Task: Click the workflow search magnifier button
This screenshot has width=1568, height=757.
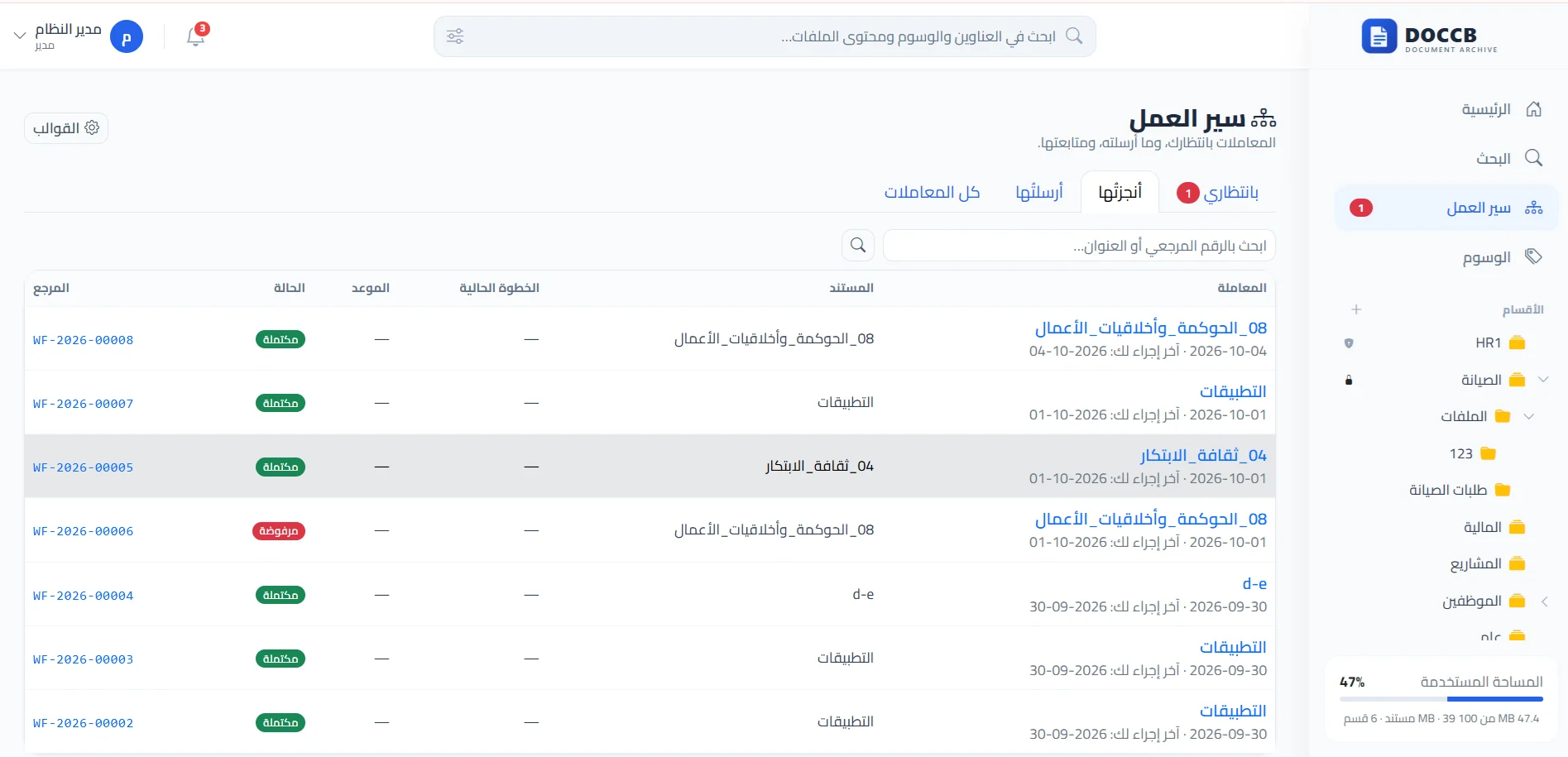Action: 858,245
